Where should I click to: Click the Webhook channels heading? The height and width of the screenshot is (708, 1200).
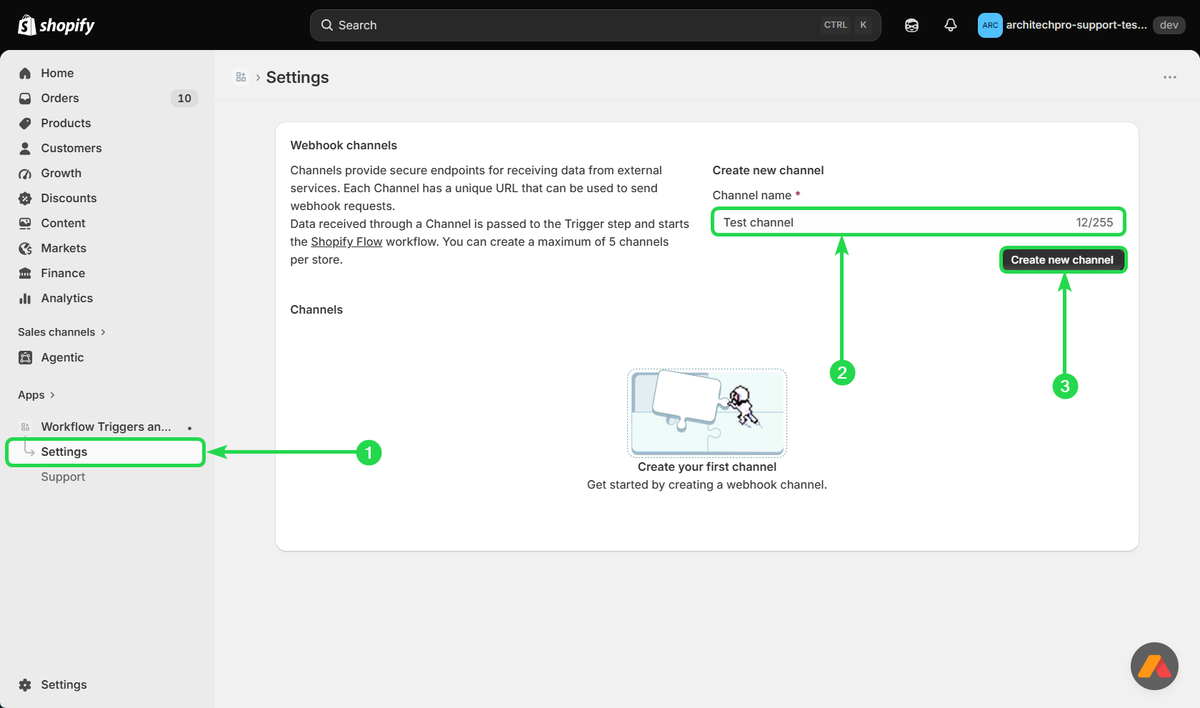coord(344,145)
